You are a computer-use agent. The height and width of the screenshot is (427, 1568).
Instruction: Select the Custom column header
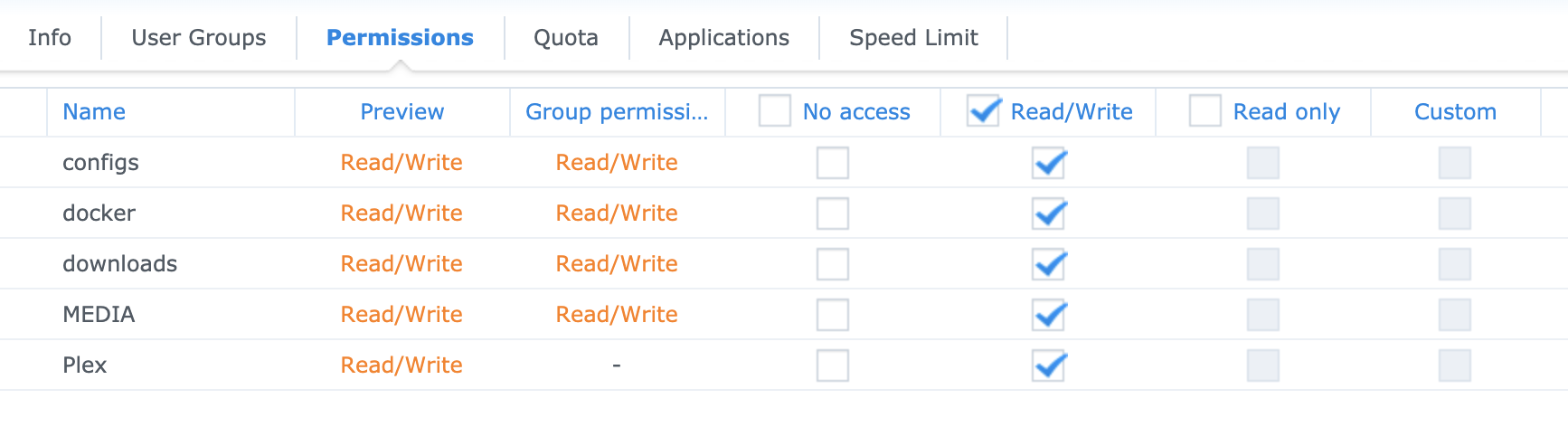(1455, 112)
